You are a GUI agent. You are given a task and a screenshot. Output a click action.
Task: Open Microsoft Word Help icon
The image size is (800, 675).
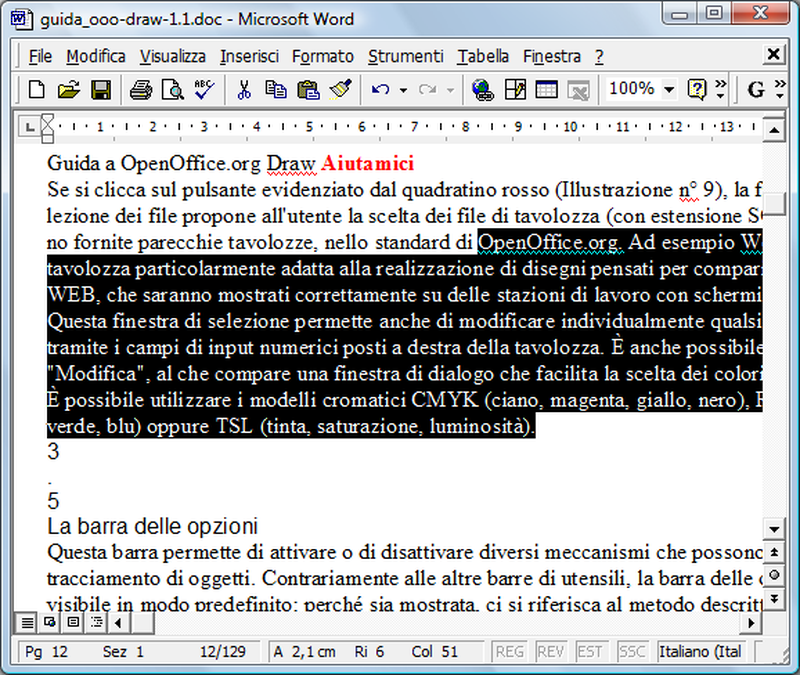(x=696, y=90)
